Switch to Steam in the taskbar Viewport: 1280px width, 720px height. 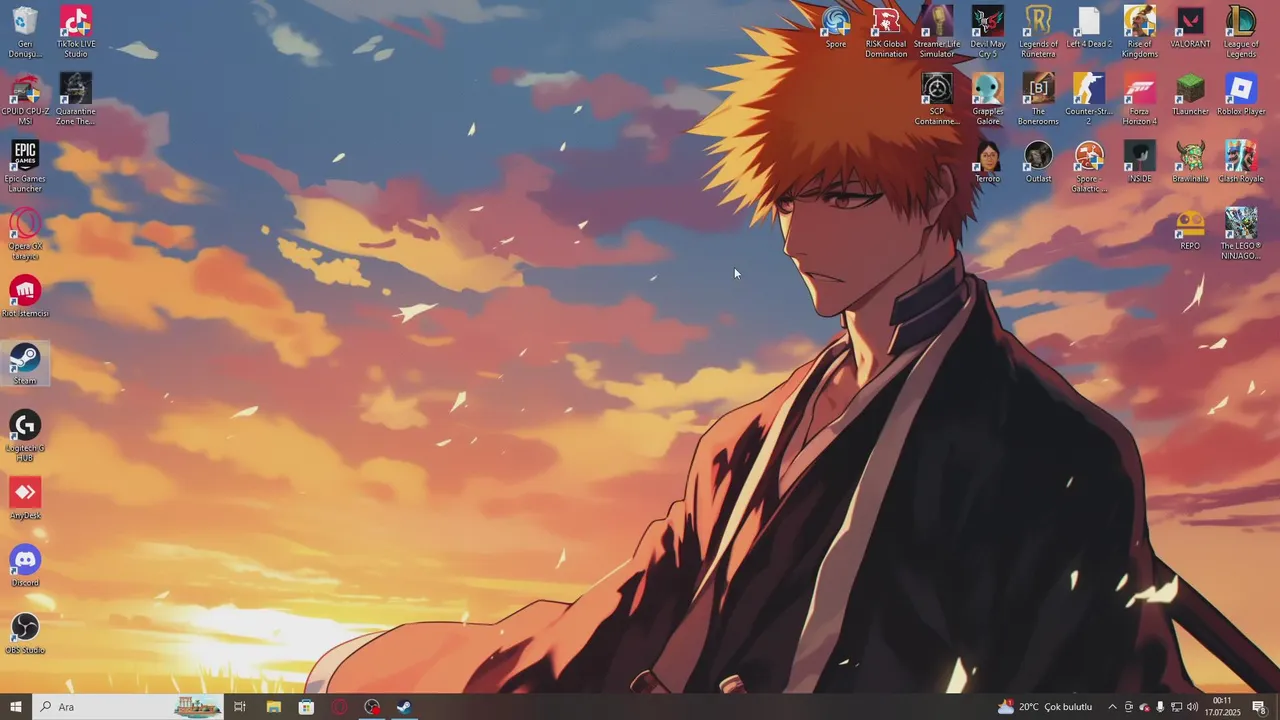pos(405,707)
